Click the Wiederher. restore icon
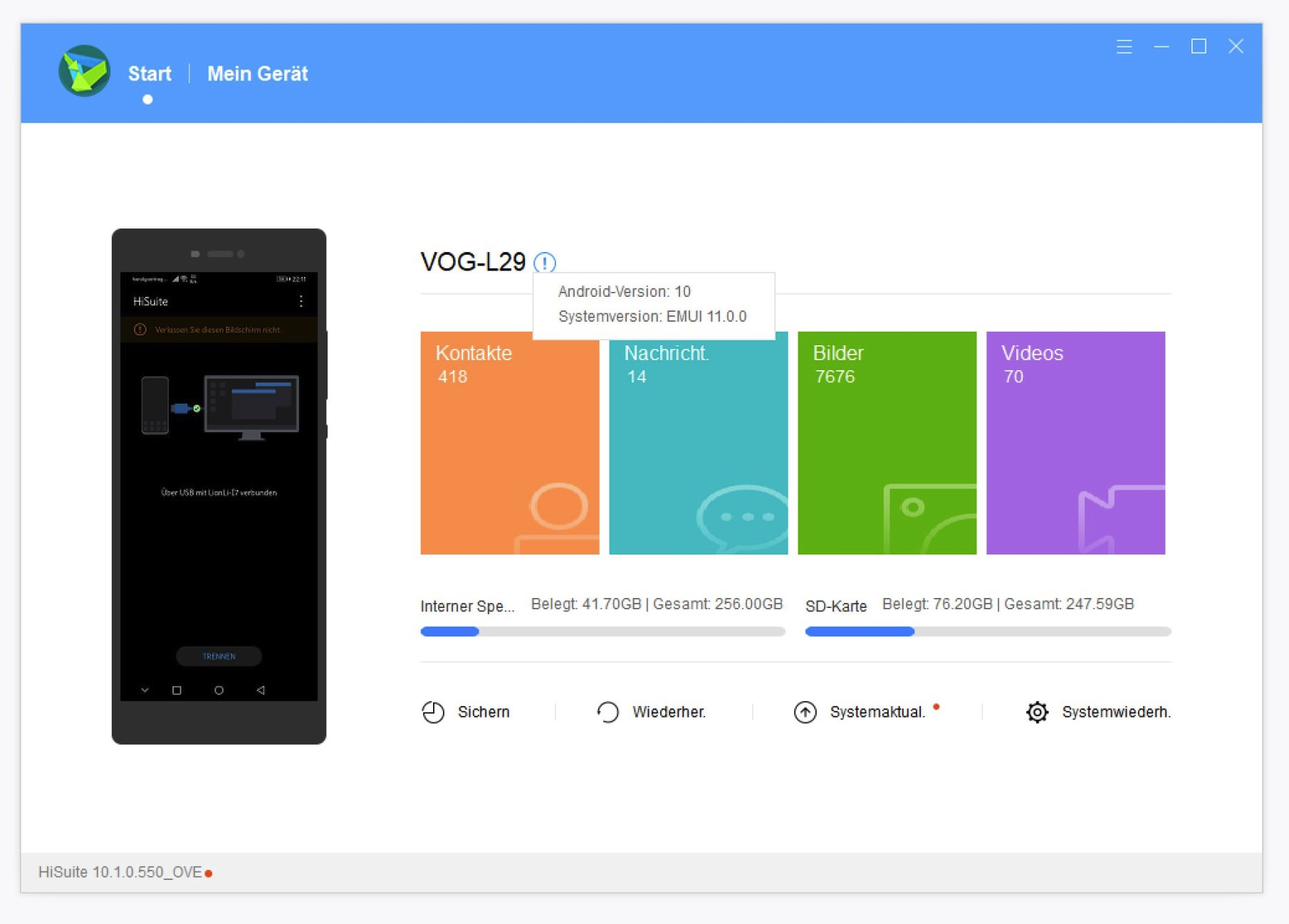The width and height of the screenshot is (1289, 924). [x=607, y=712]
